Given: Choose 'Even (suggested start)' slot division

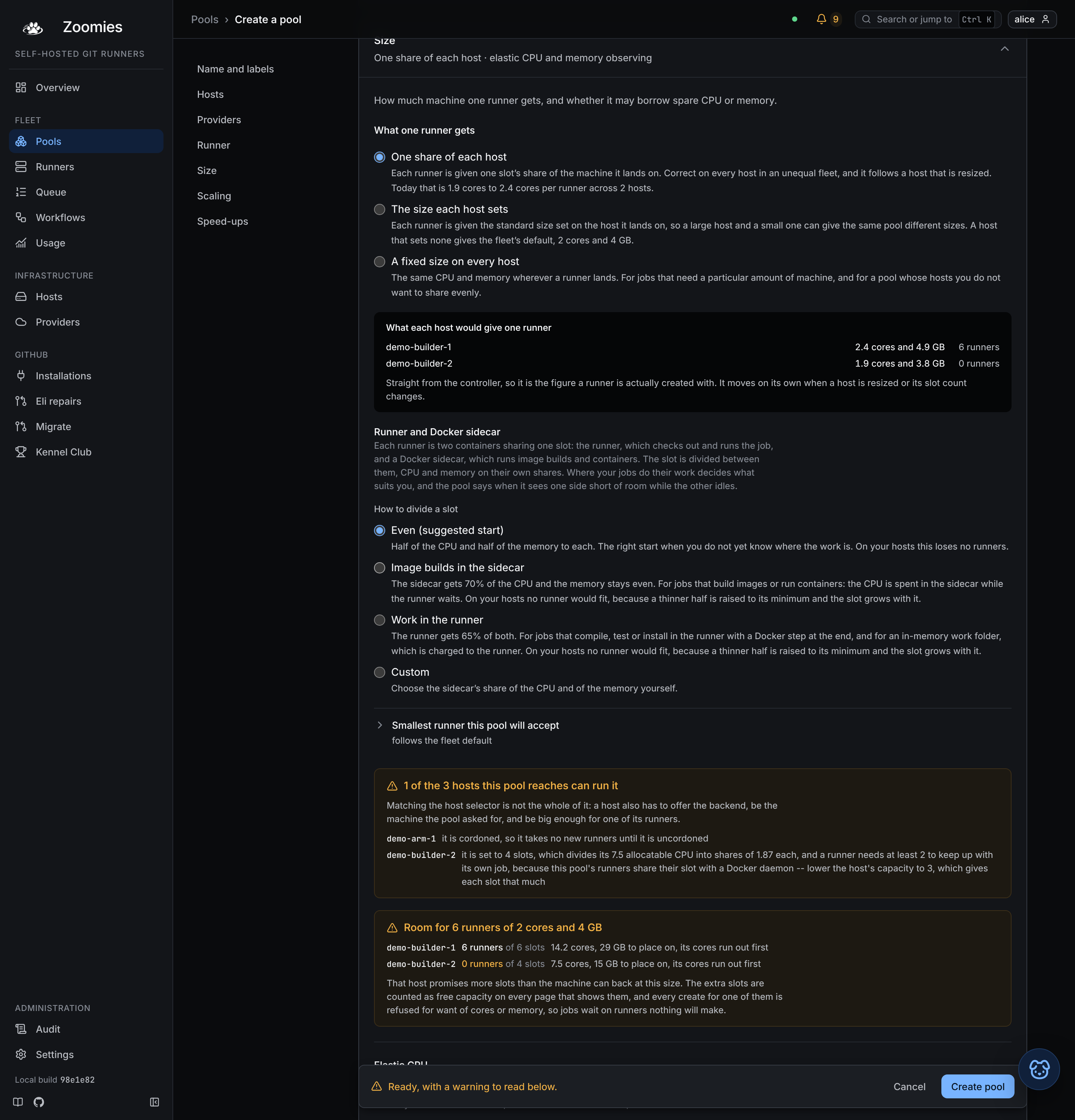Looking at the screenshot, I should click(x=379, y=531).
